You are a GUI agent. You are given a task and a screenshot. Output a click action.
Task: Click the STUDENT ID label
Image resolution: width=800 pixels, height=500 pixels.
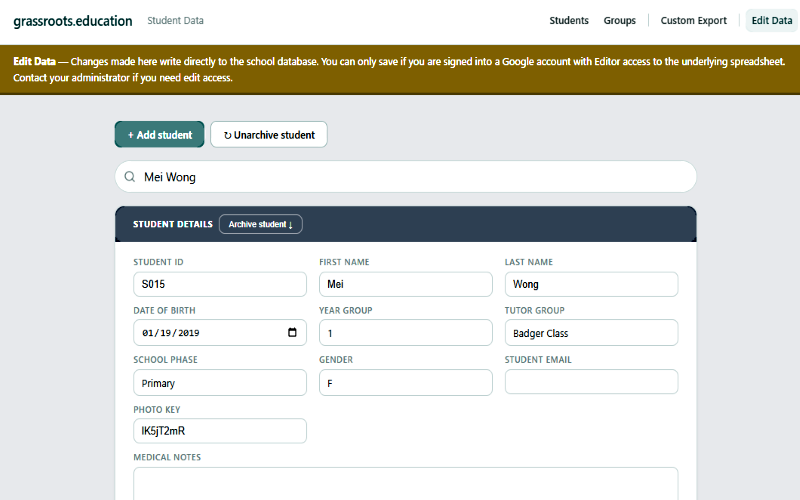(158, 262)
